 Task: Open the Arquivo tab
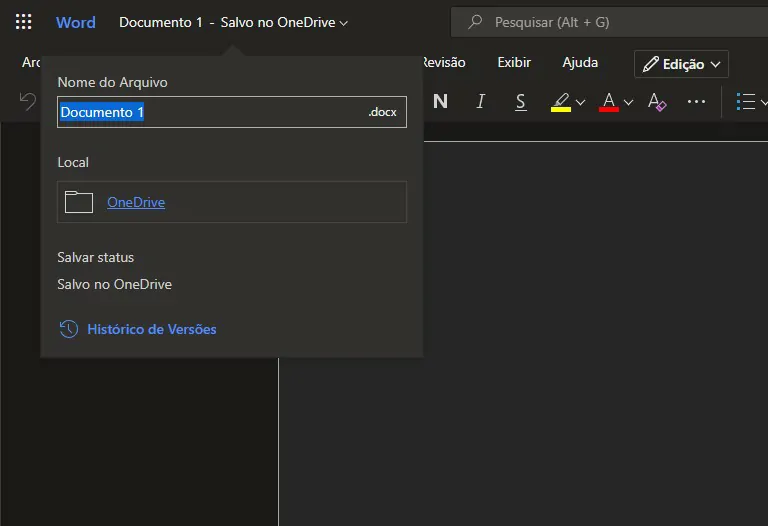(x=31, y=63)
